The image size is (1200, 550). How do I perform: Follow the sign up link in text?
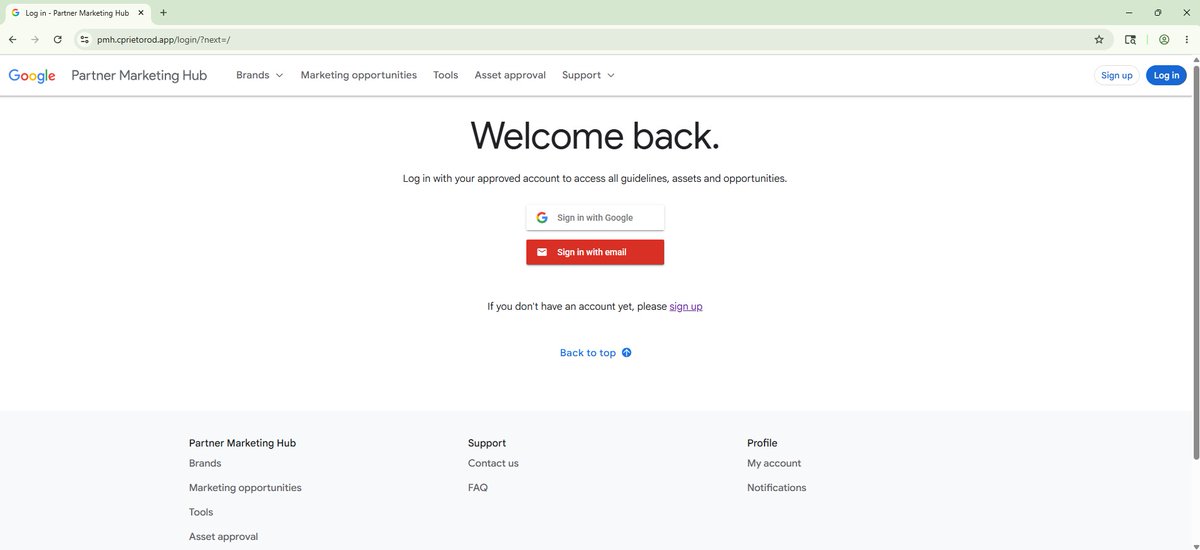click(x=686, y=307)
